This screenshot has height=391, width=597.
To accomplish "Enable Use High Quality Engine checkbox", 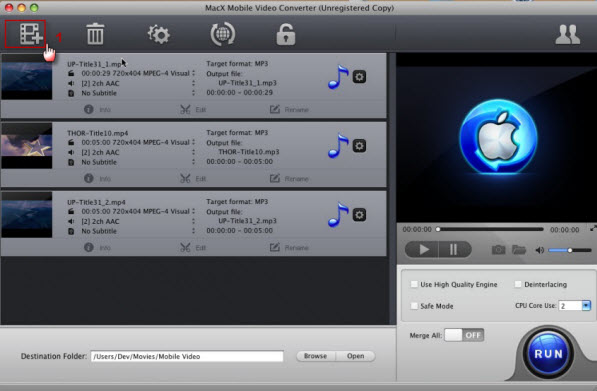I will pyautogui.click(x=414, y=284).
